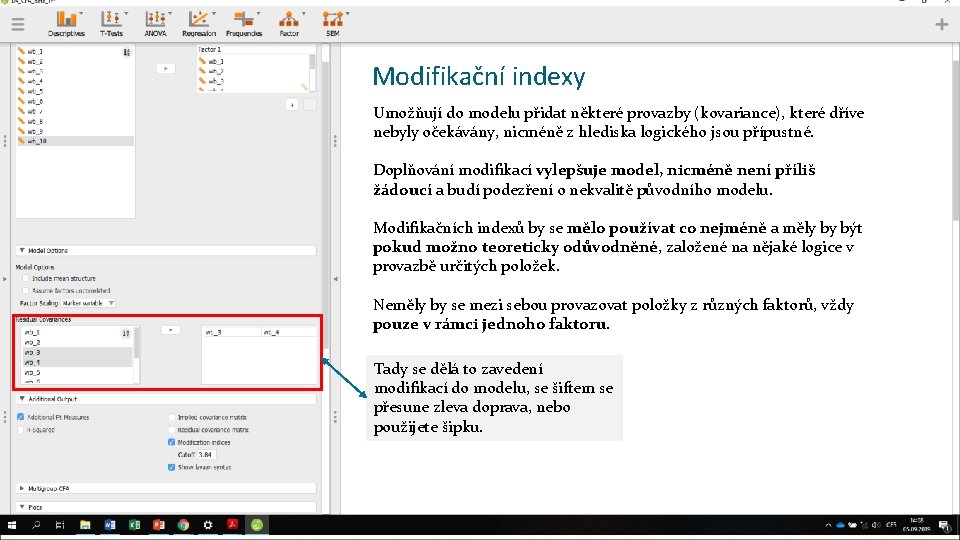This screenshot has height=540, width=960.
Task: Click the arrow button to move residual covariance pair
Action: 170,330
